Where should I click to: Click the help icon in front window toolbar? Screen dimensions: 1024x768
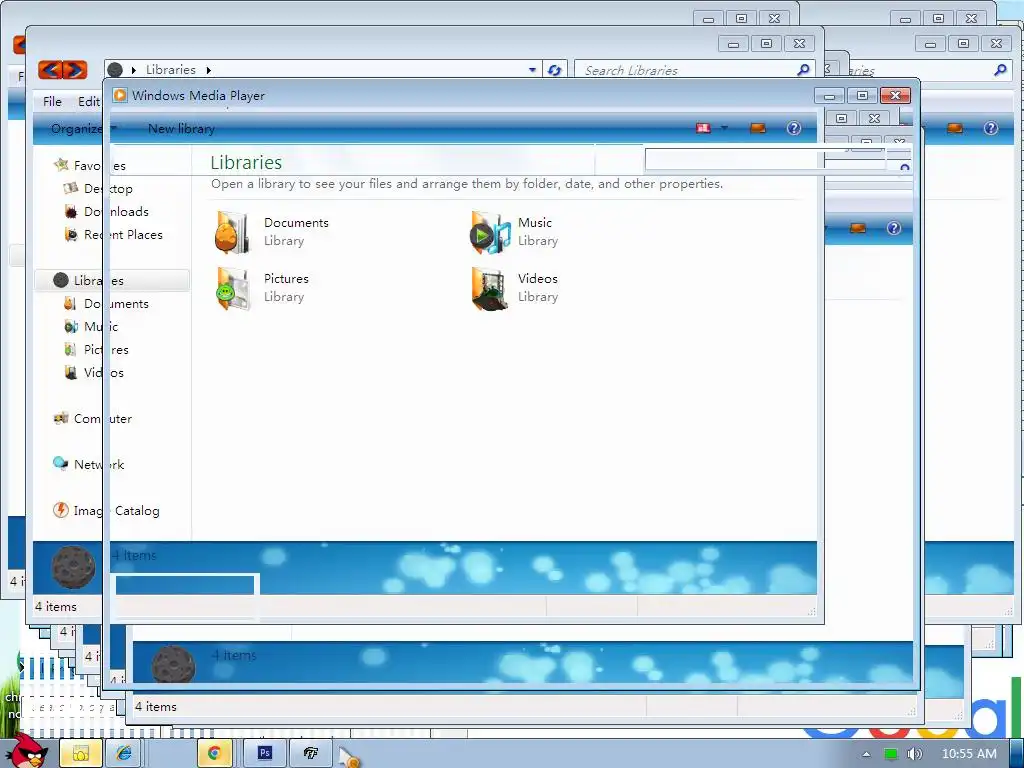point(793,128)
